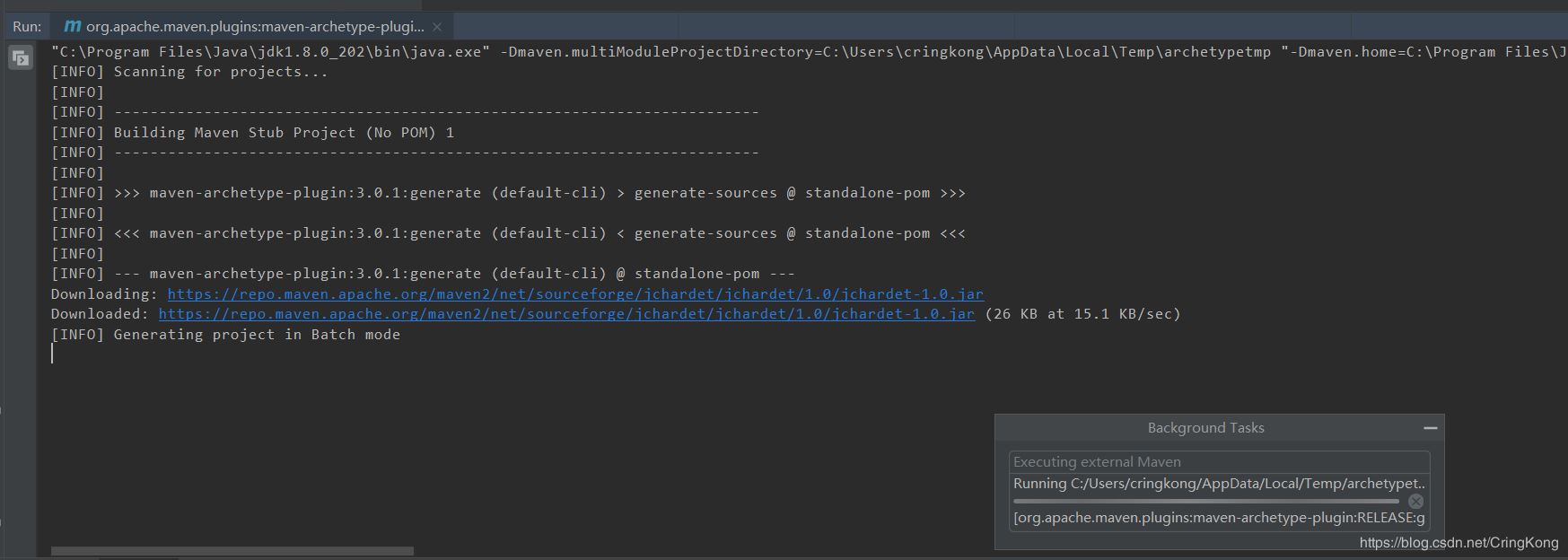The image size is (1568, 560).
Task: Click the 'Executing external Maven' task title
Action: coord(1097,462)
